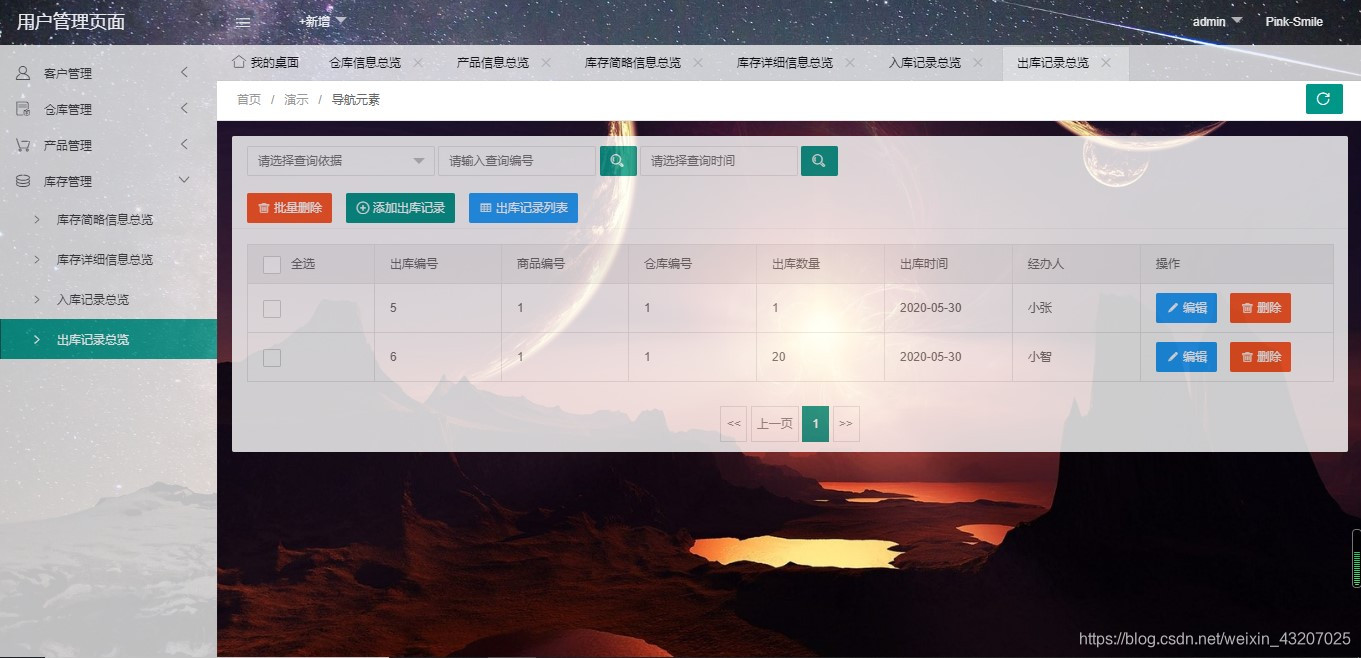Click the pencil icon on first row's 编辑 button
This screenshot has height=658, width=1361.
tap(1175, 308)
